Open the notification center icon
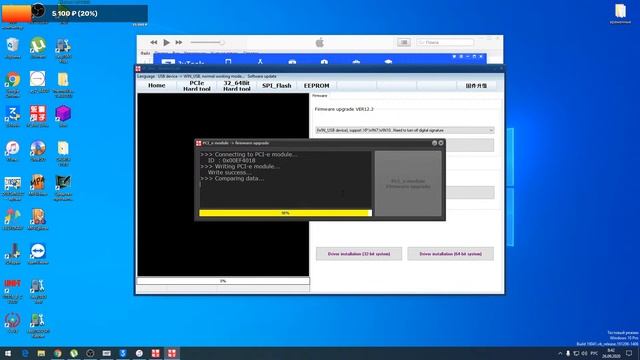Screen dimensions: 640x360 click(629, 353)
